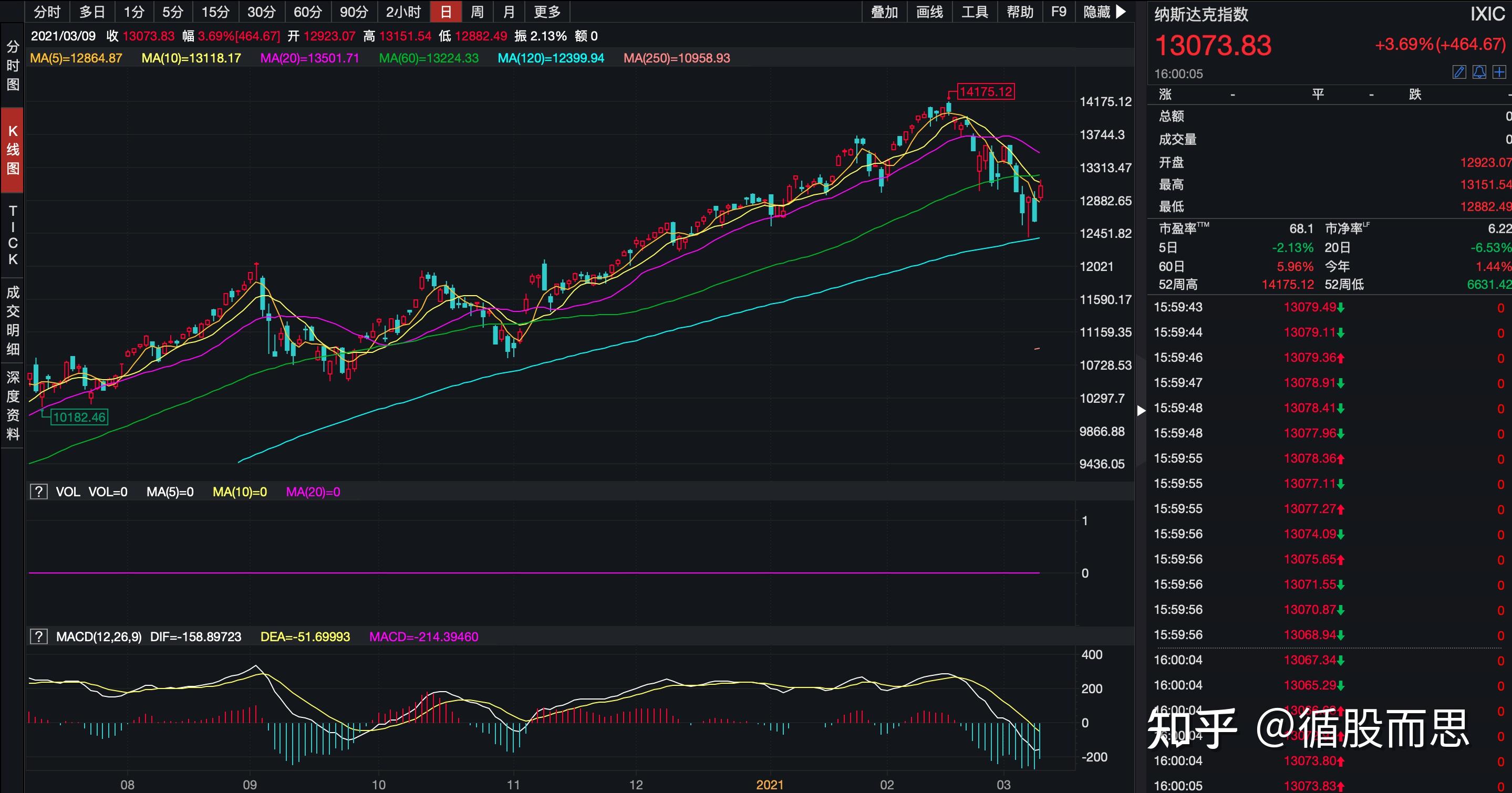Click the 14175.12 high price marker
This screenshot has height=793, width=1512.
(986, 91)
